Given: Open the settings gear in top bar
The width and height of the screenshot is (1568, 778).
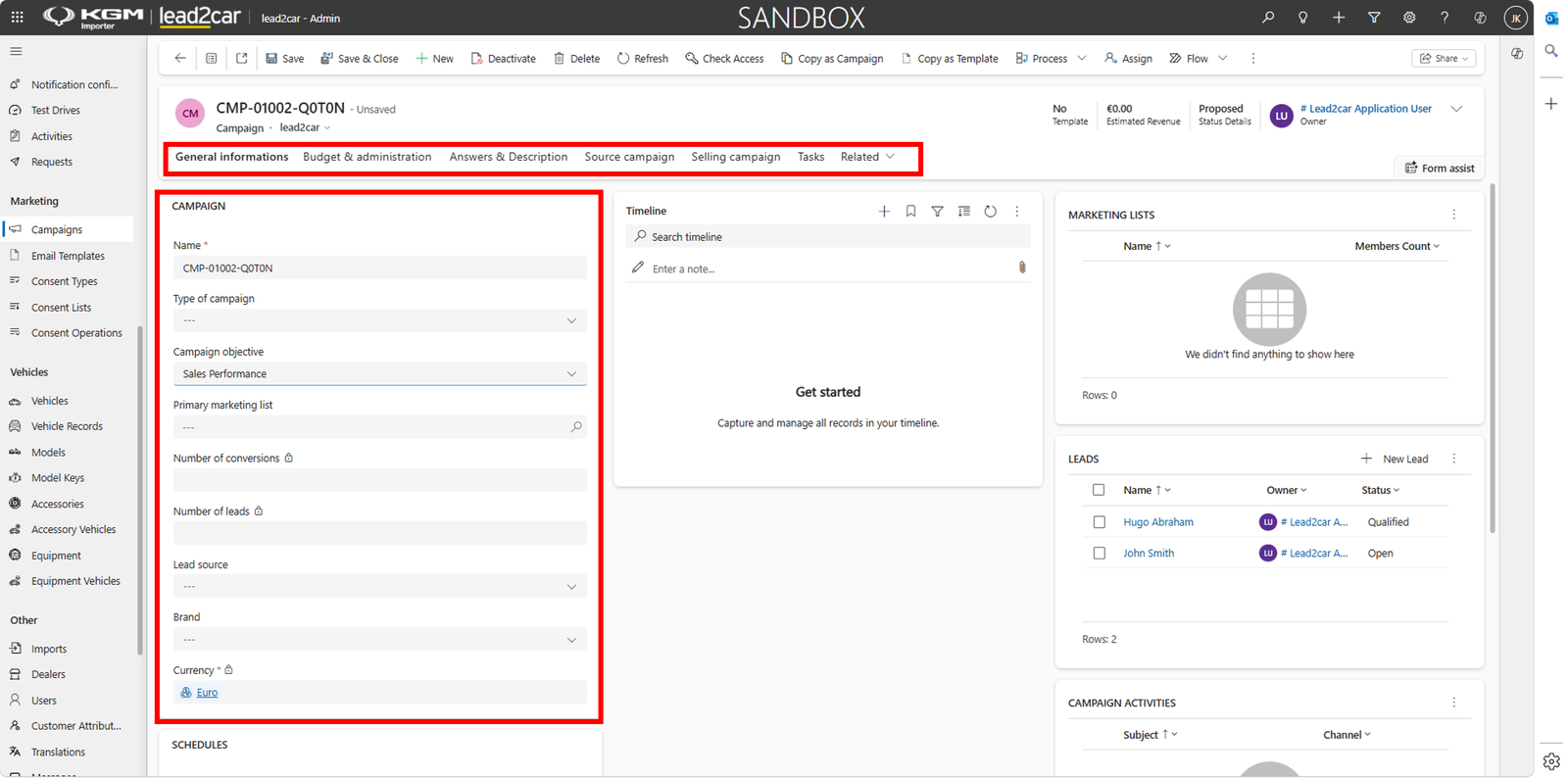Looking at the screenshot, I should point(1409,18).
